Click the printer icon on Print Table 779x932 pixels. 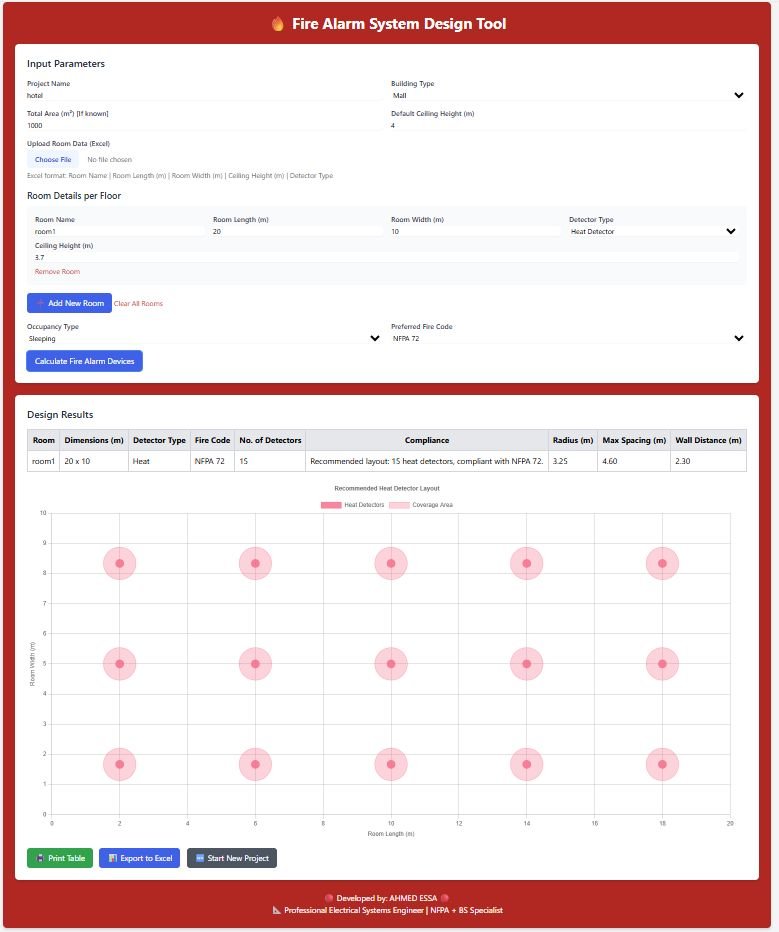40,858
